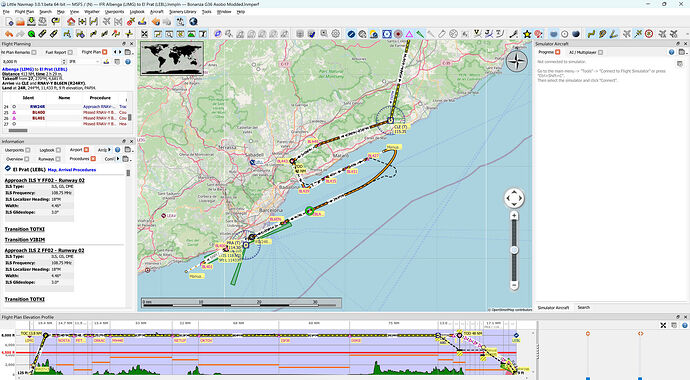
Task: Open Information panel tab options dropdown
Action: point(128,150)
